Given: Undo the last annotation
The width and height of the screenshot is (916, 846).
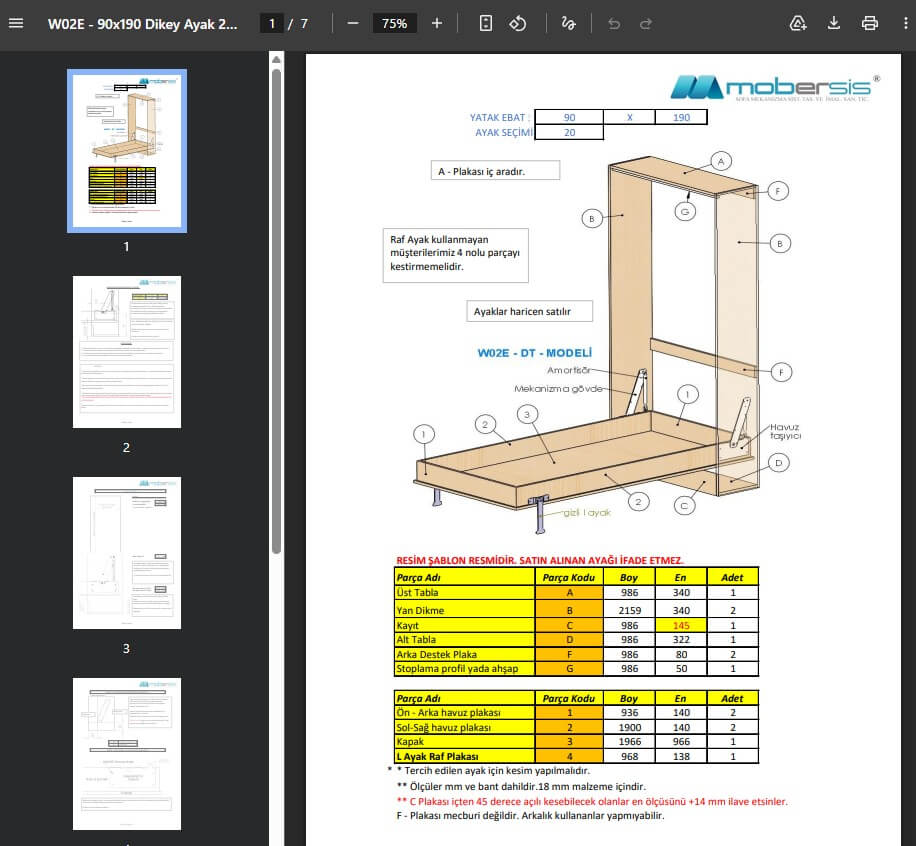Looking at the screenshot, I should coord(613,23).
